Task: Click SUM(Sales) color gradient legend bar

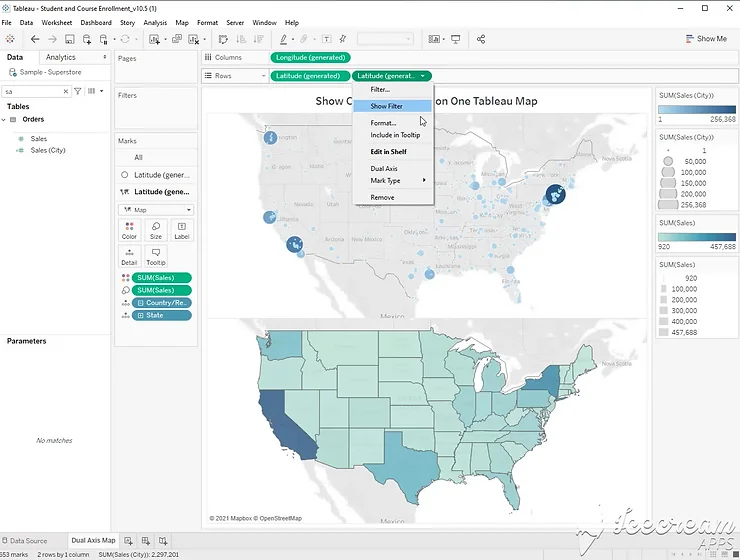Action: pyautogui.click(x=697, y=237)
